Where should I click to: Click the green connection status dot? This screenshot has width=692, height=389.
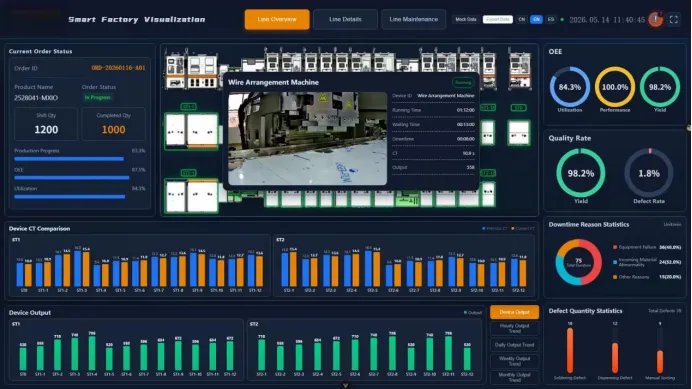click(x=562, y=19)
